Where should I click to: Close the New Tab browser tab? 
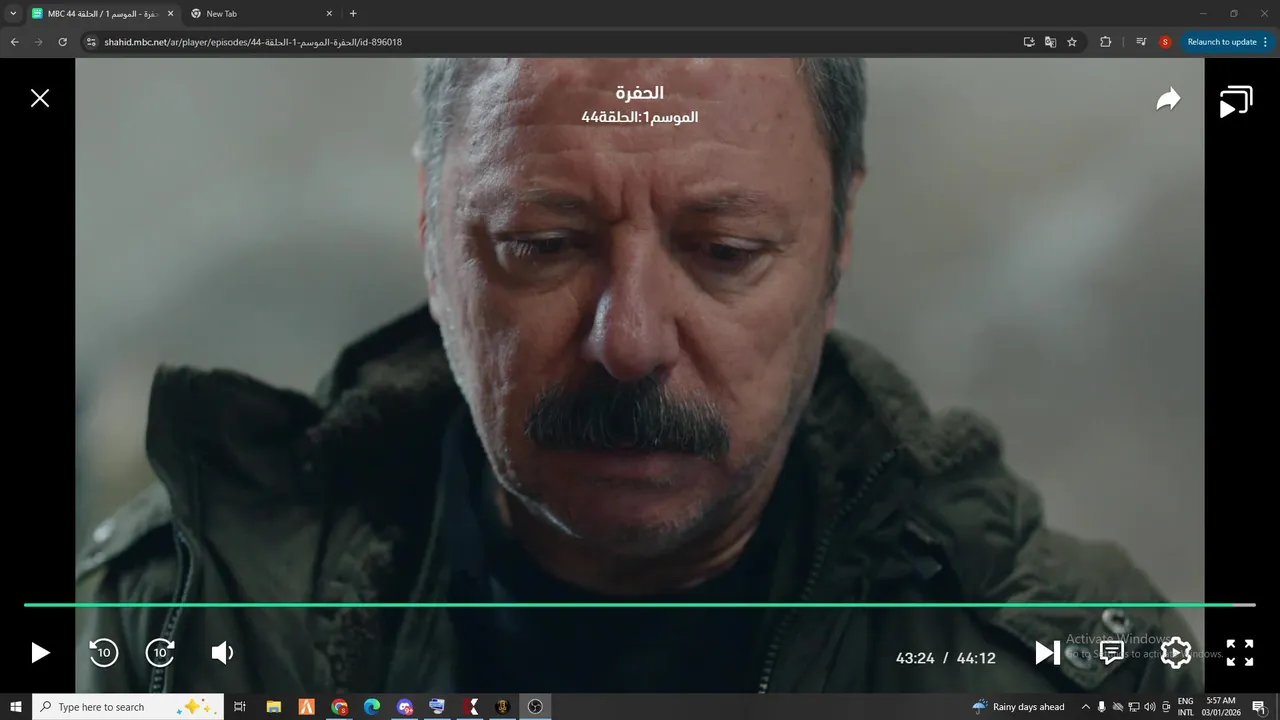(329, 14)
